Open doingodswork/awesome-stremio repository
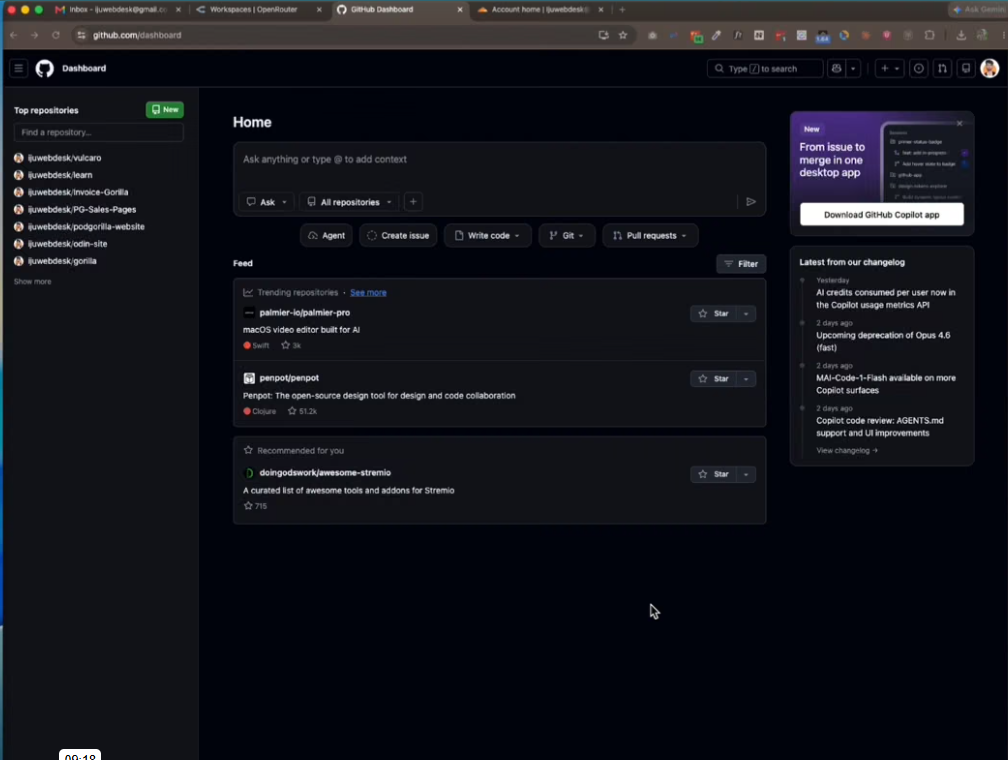1008x760 pixels. (325, 473)
